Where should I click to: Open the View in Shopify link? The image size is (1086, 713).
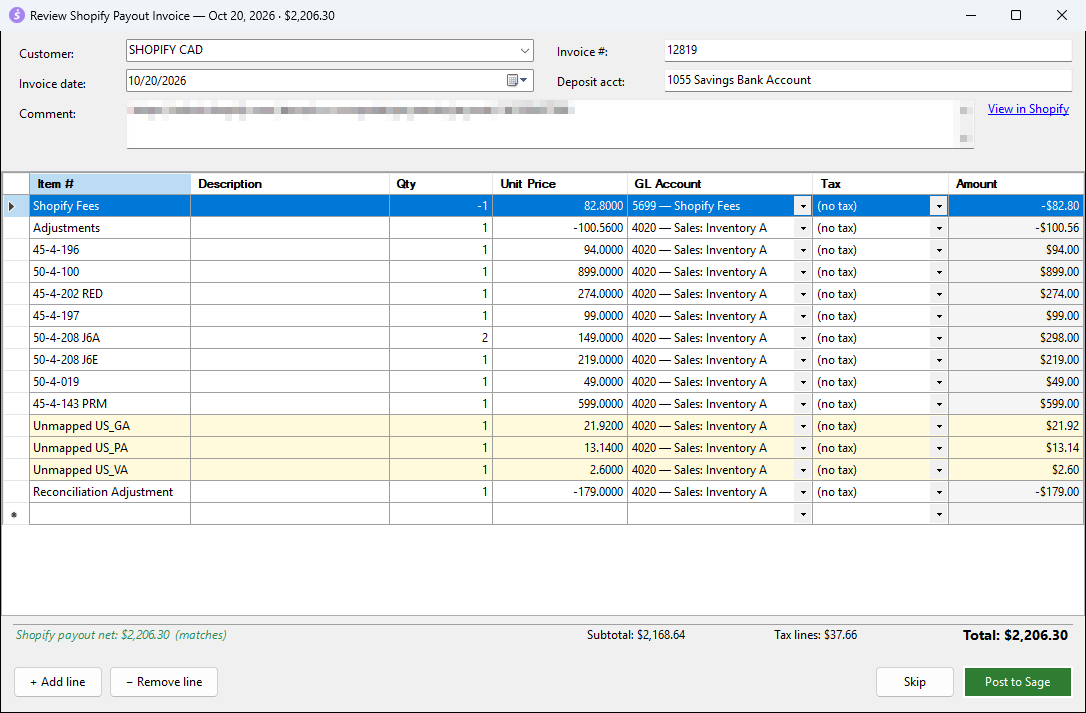click(x=1028, y=109)
